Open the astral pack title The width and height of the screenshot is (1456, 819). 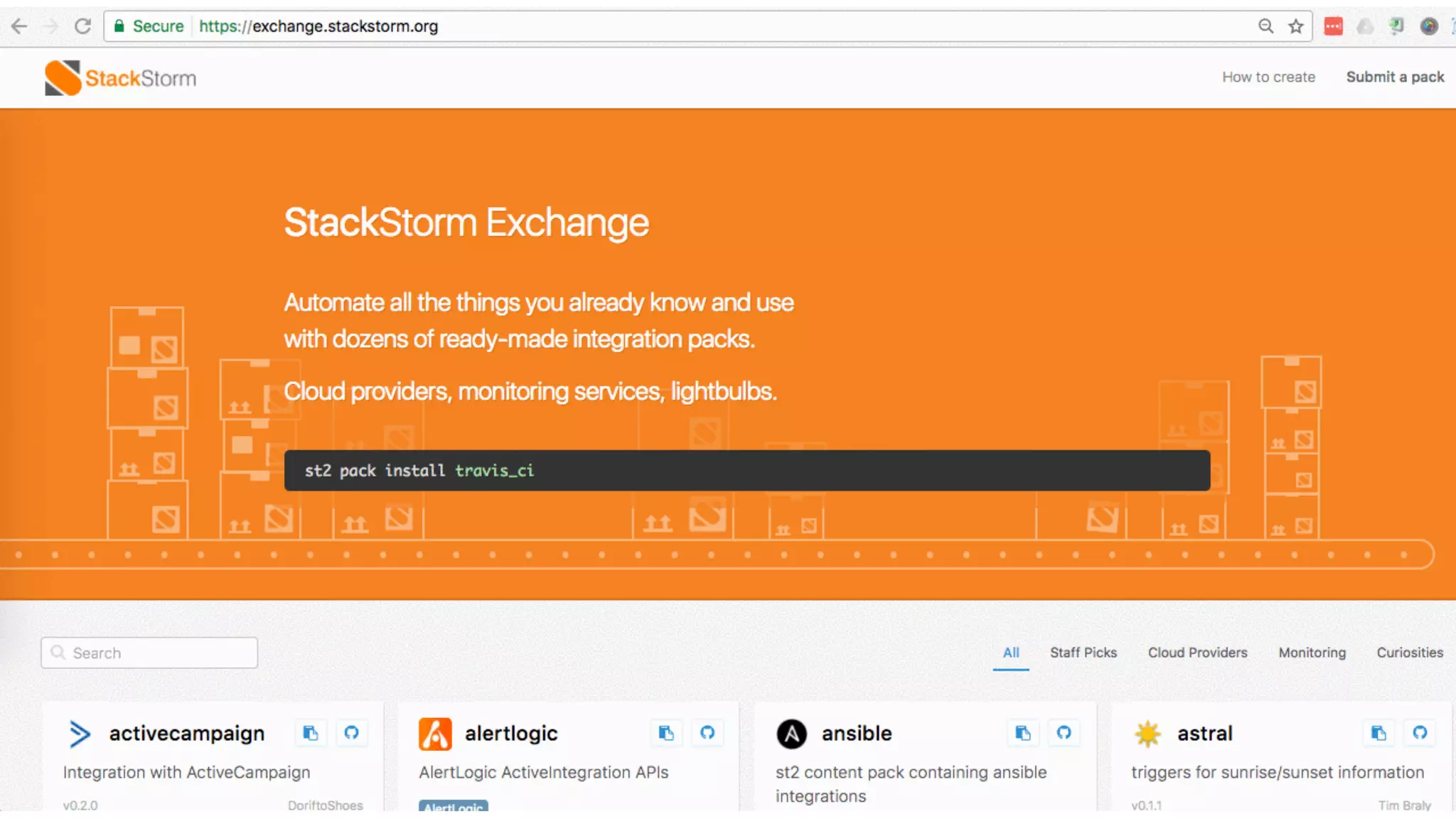point(1205,734)
